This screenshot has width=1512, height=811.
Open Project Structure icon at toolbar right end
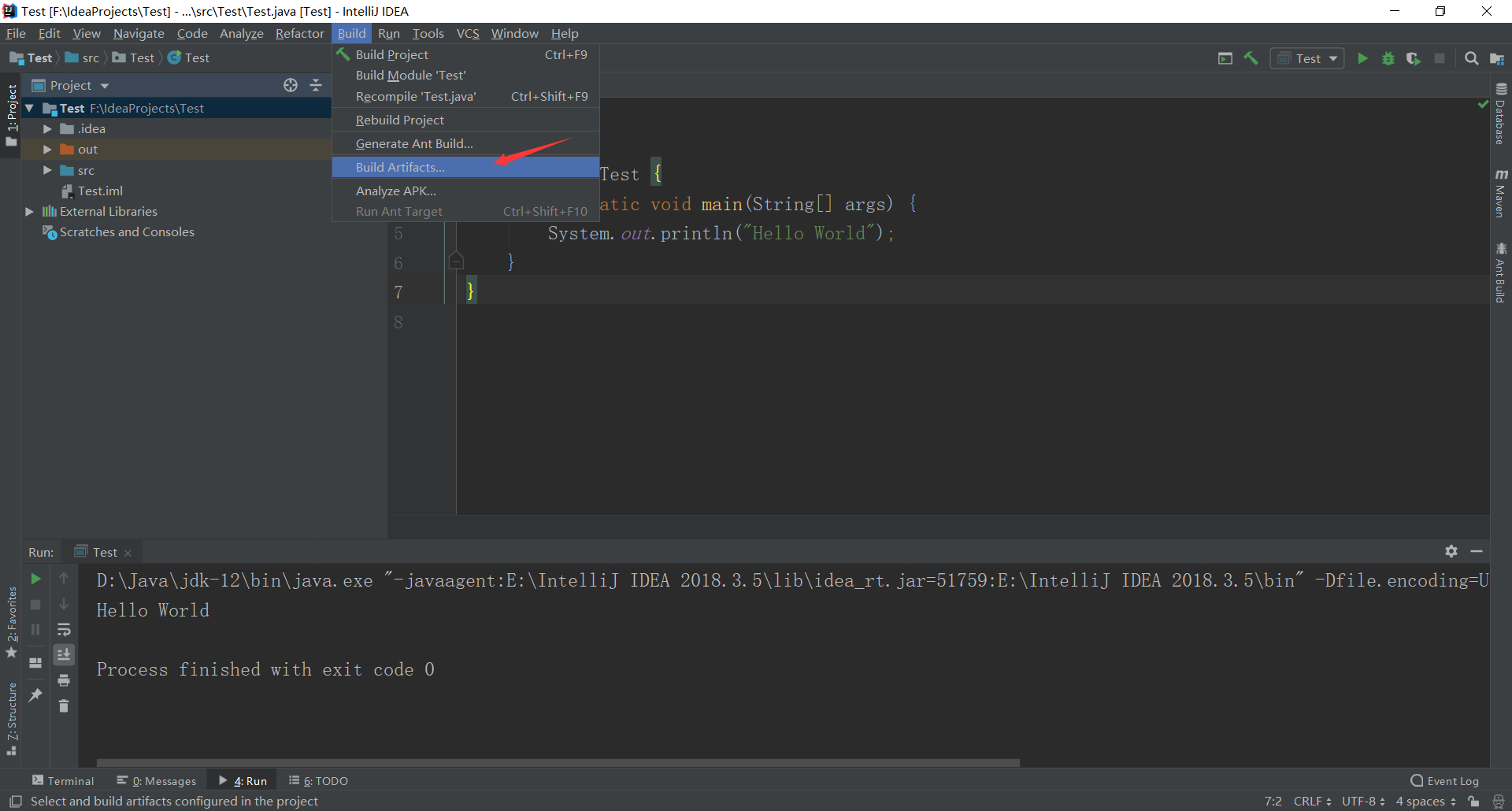pos(1497,58)
